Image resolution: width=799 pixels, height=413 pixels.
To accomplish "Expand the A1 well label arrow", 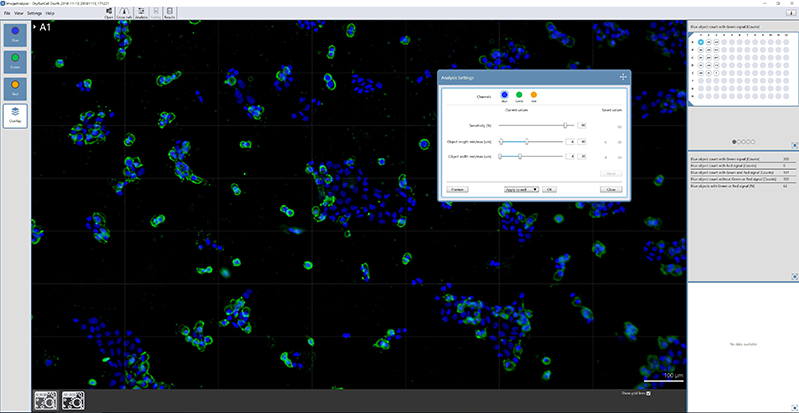I will pos(35,27).
